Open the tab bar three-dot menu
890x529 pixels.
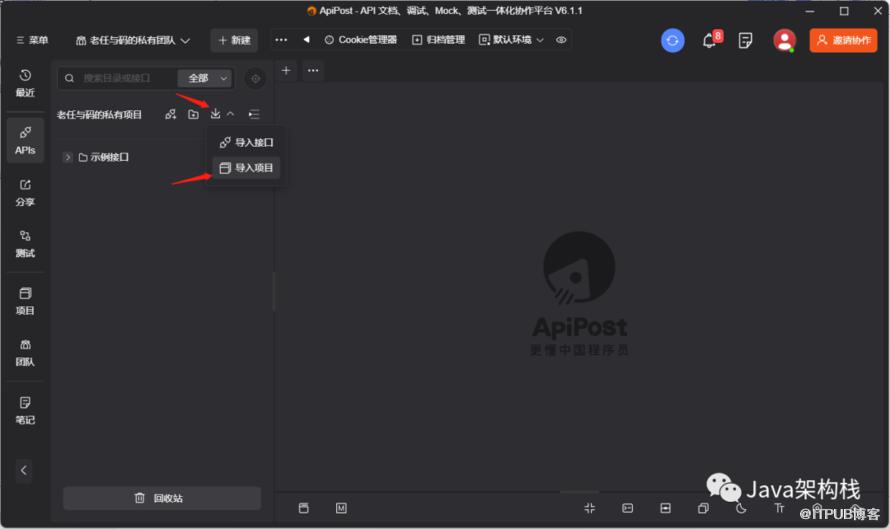[313, 70]
